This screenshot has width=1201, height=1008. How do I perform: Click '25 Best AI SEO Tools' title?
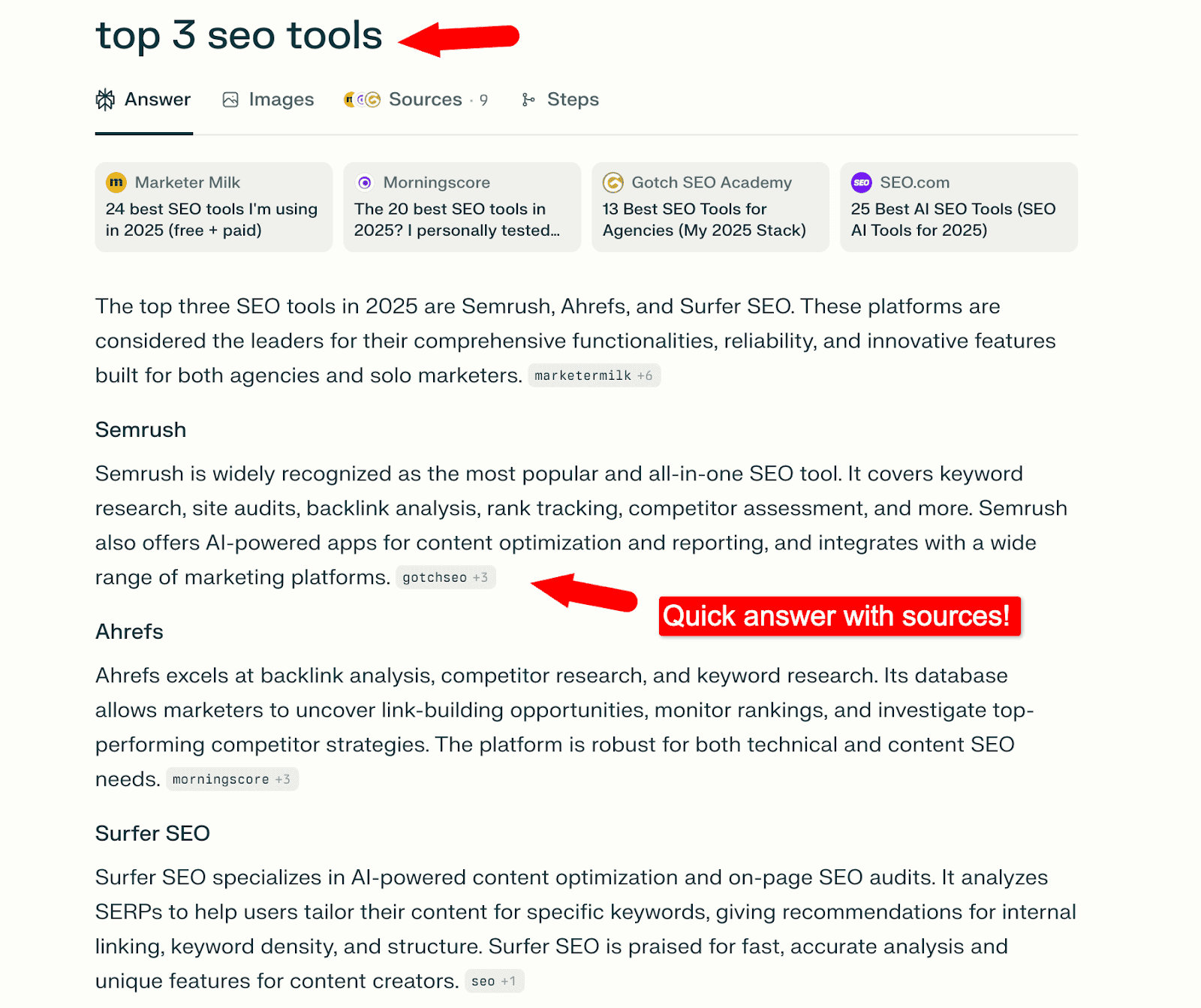(953, 219)
